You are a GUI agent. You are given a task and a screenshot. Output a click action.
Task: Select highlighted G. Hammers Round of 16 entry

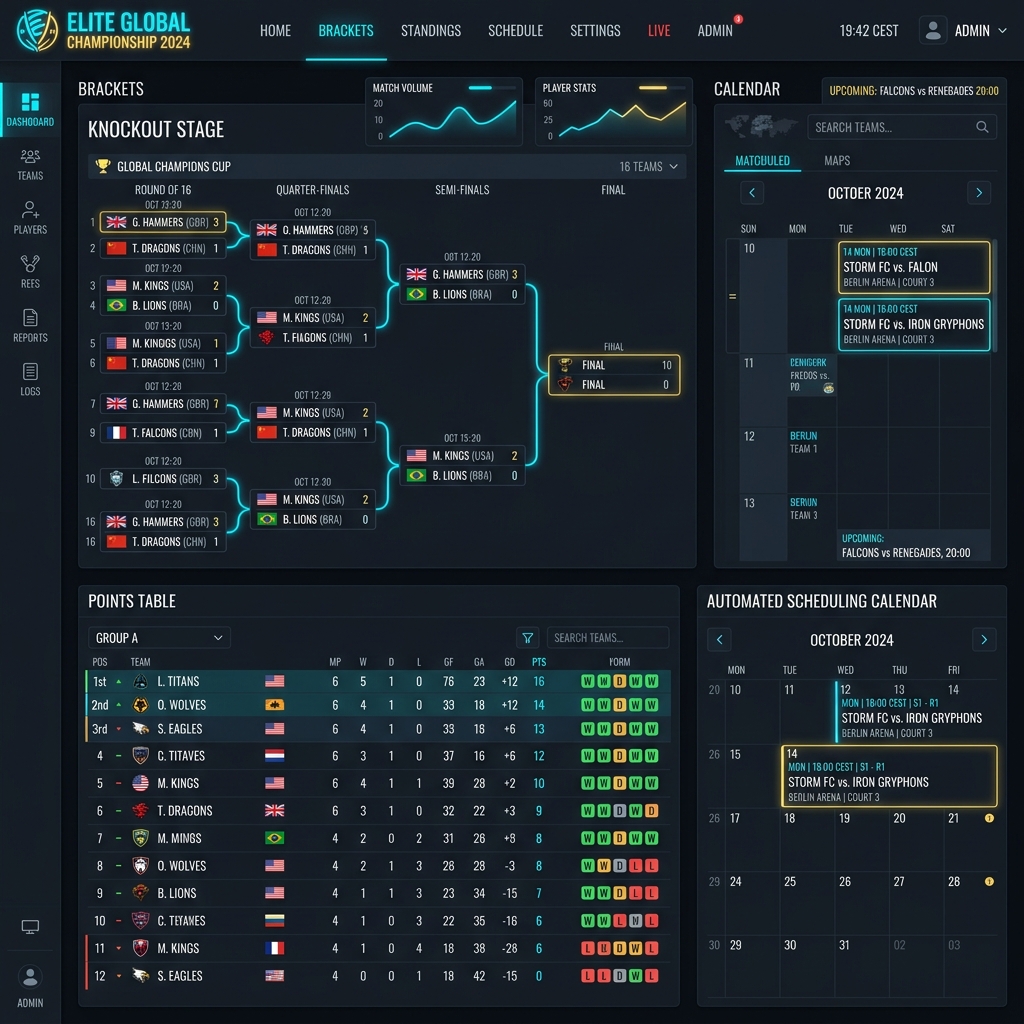coord(163,222)
